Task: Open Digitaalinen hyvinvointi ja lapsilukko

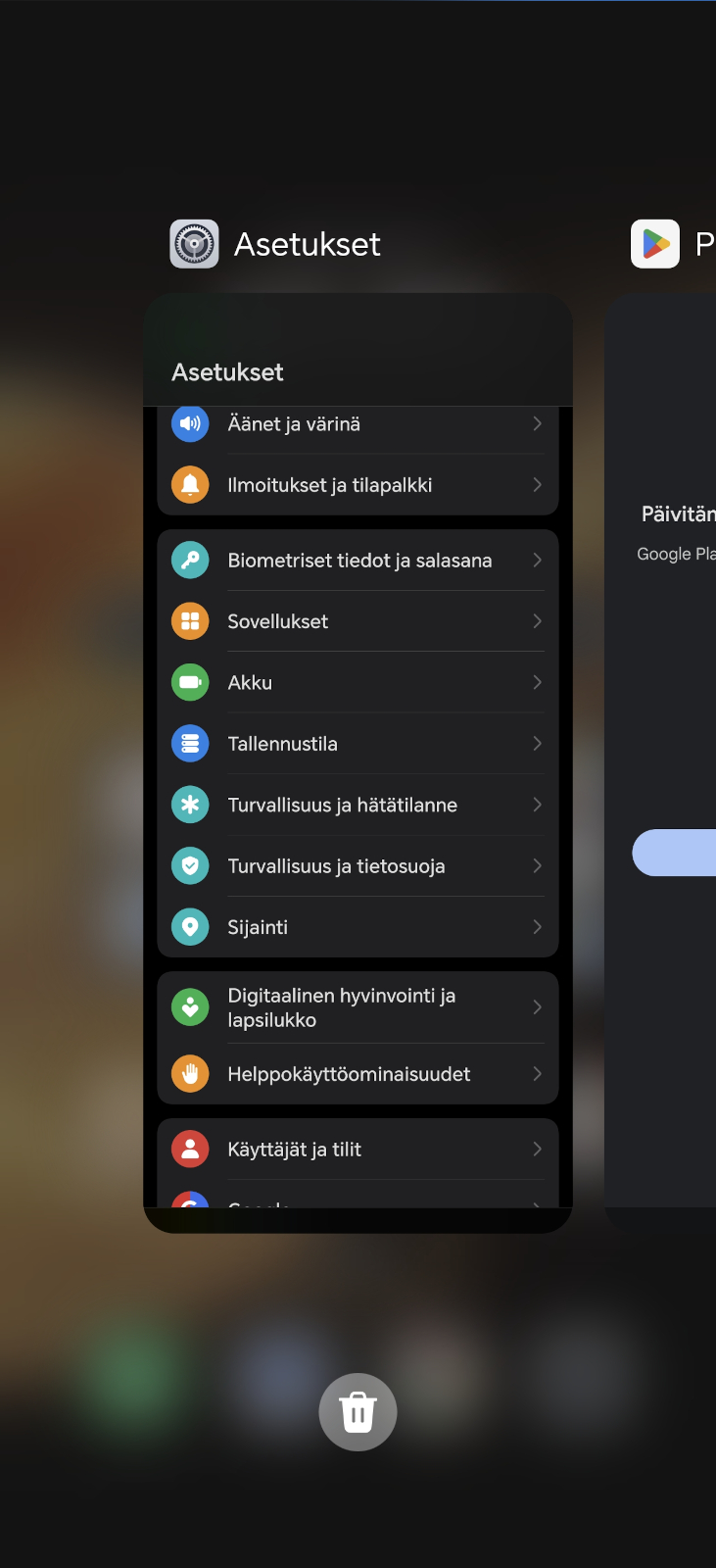Action: point(358,1007)
